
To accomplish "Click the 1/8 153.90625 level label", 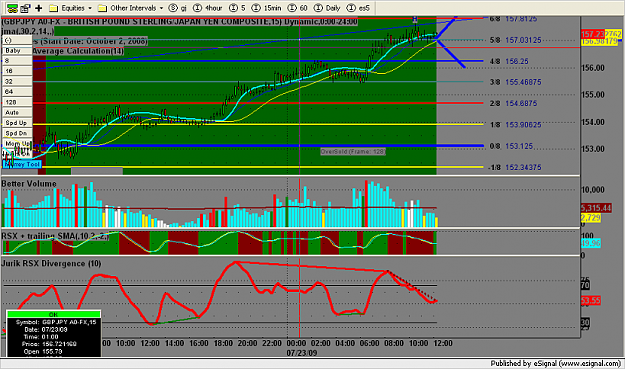I will (x=515, y=125).
